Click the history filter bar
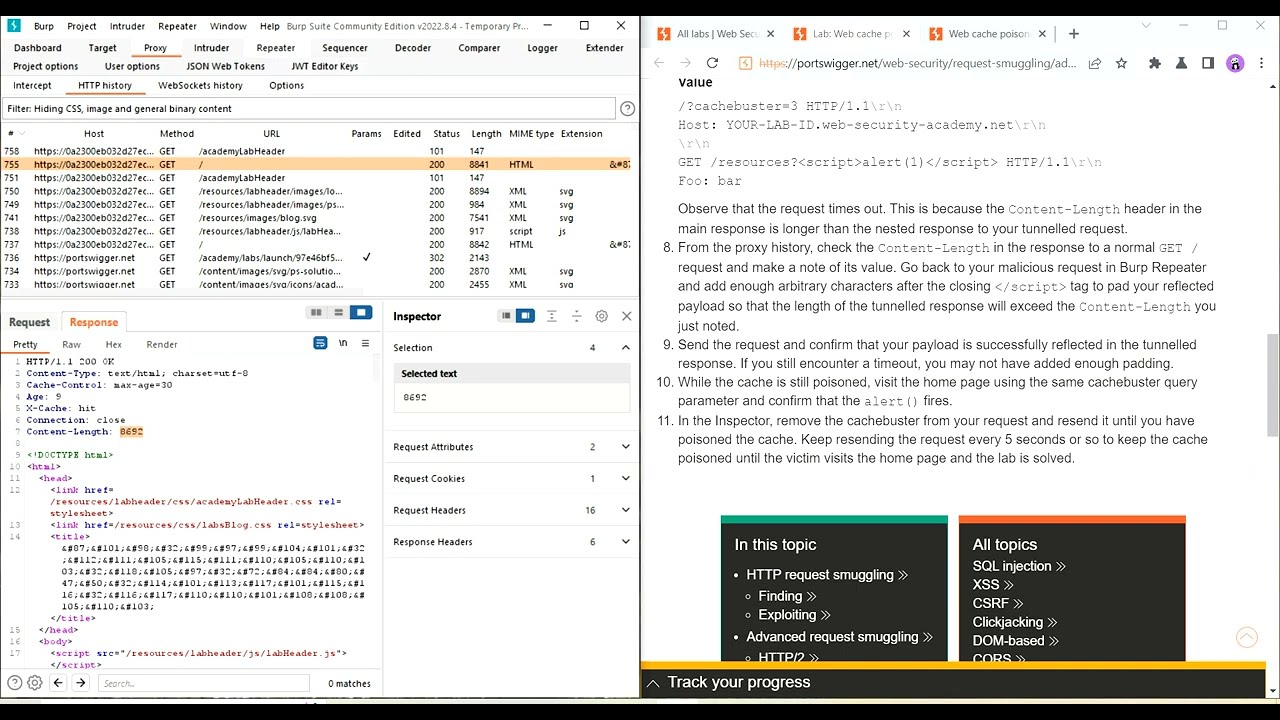Viewport: 1280px width, 720px height. pyautogui.click(x=309, y=108)
